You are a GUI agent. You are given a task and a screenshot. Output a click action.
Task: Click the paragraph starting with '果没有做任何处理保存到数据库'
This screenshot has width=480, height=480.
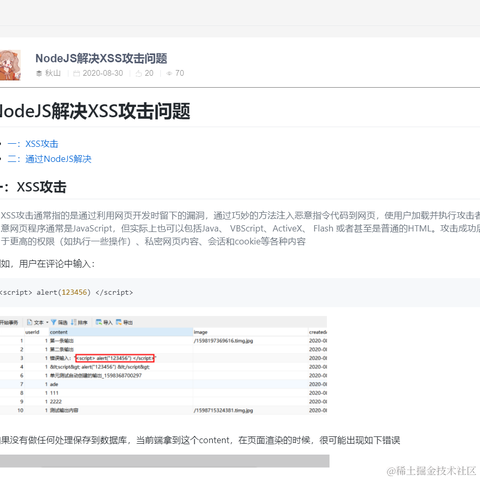(200, 440)
